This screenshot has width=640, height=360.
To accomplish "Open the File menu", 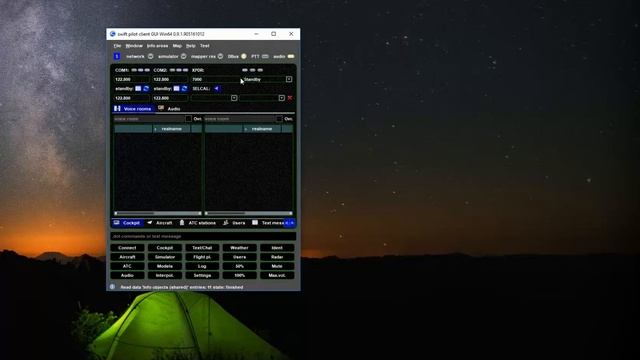I will (x=117, y=46).
